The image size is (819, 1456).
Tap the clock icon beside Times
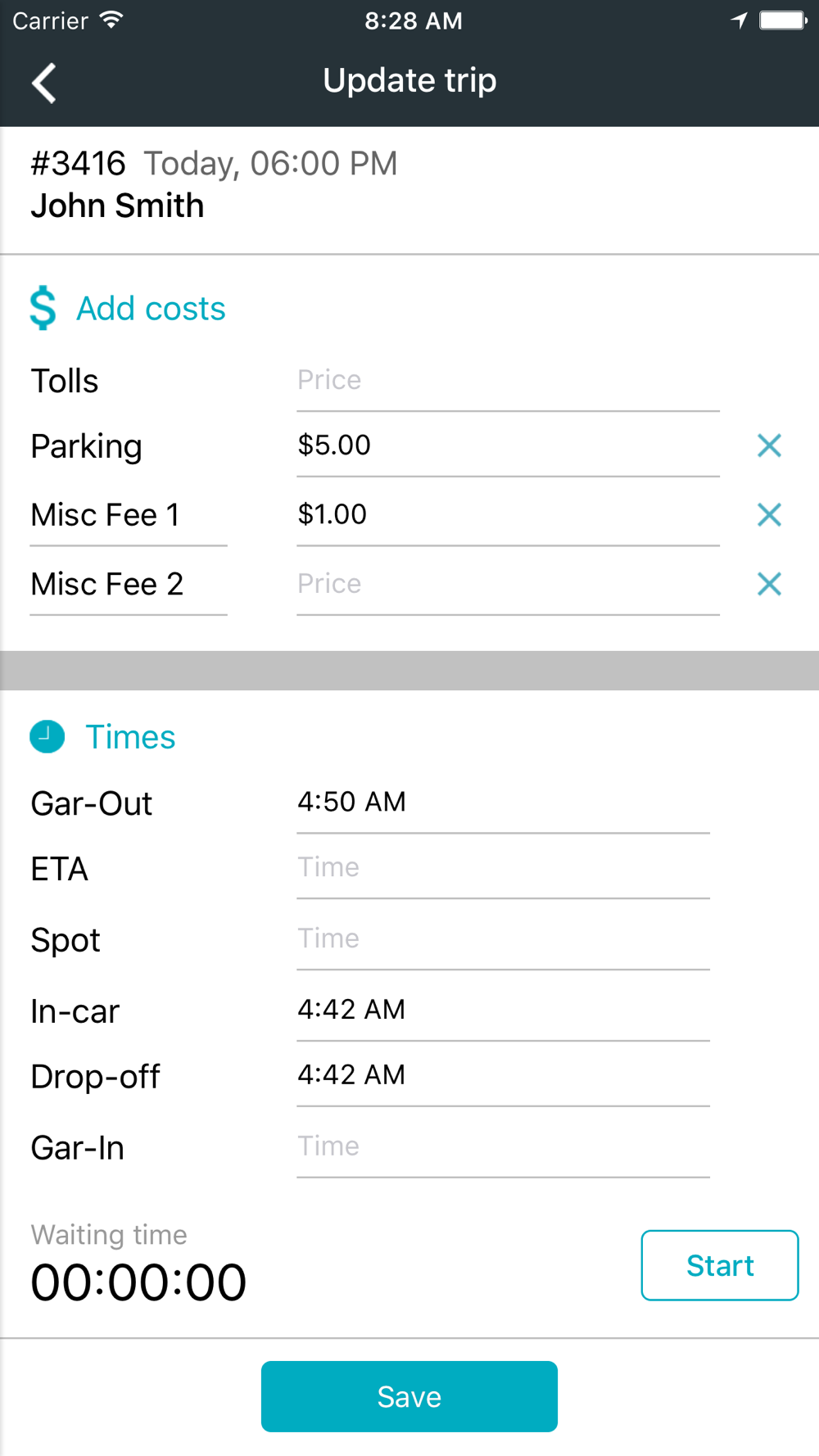pos(48,737)
